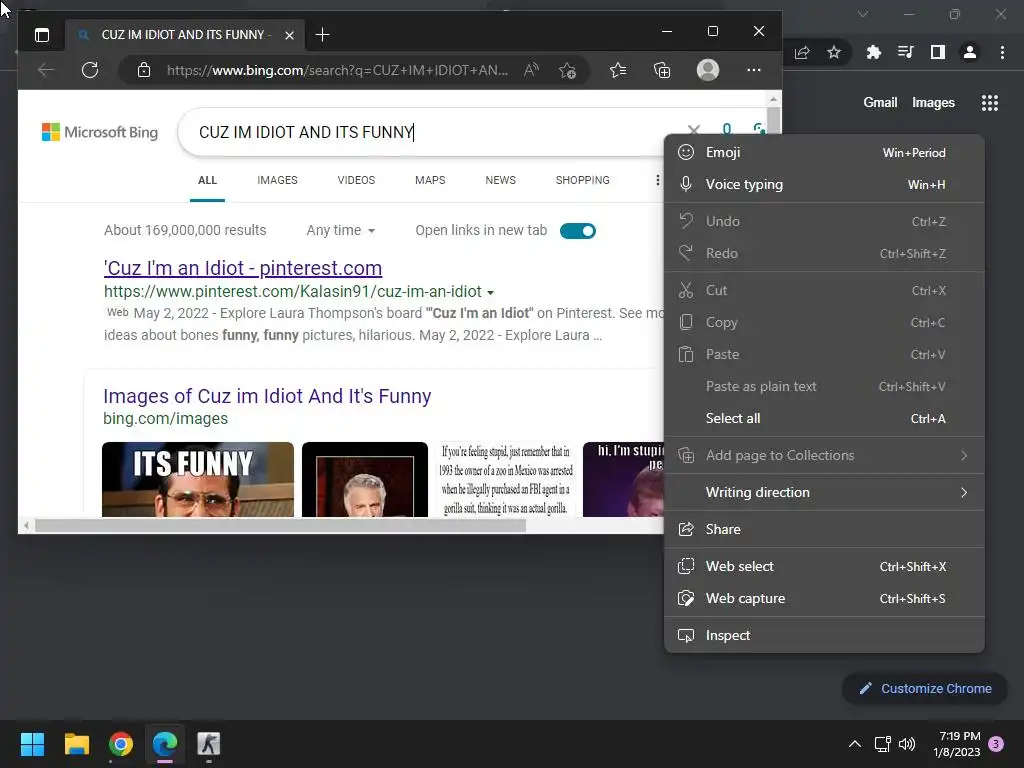
Task: Open the clock and date in taskbar
Action: (x=957, y=744)
